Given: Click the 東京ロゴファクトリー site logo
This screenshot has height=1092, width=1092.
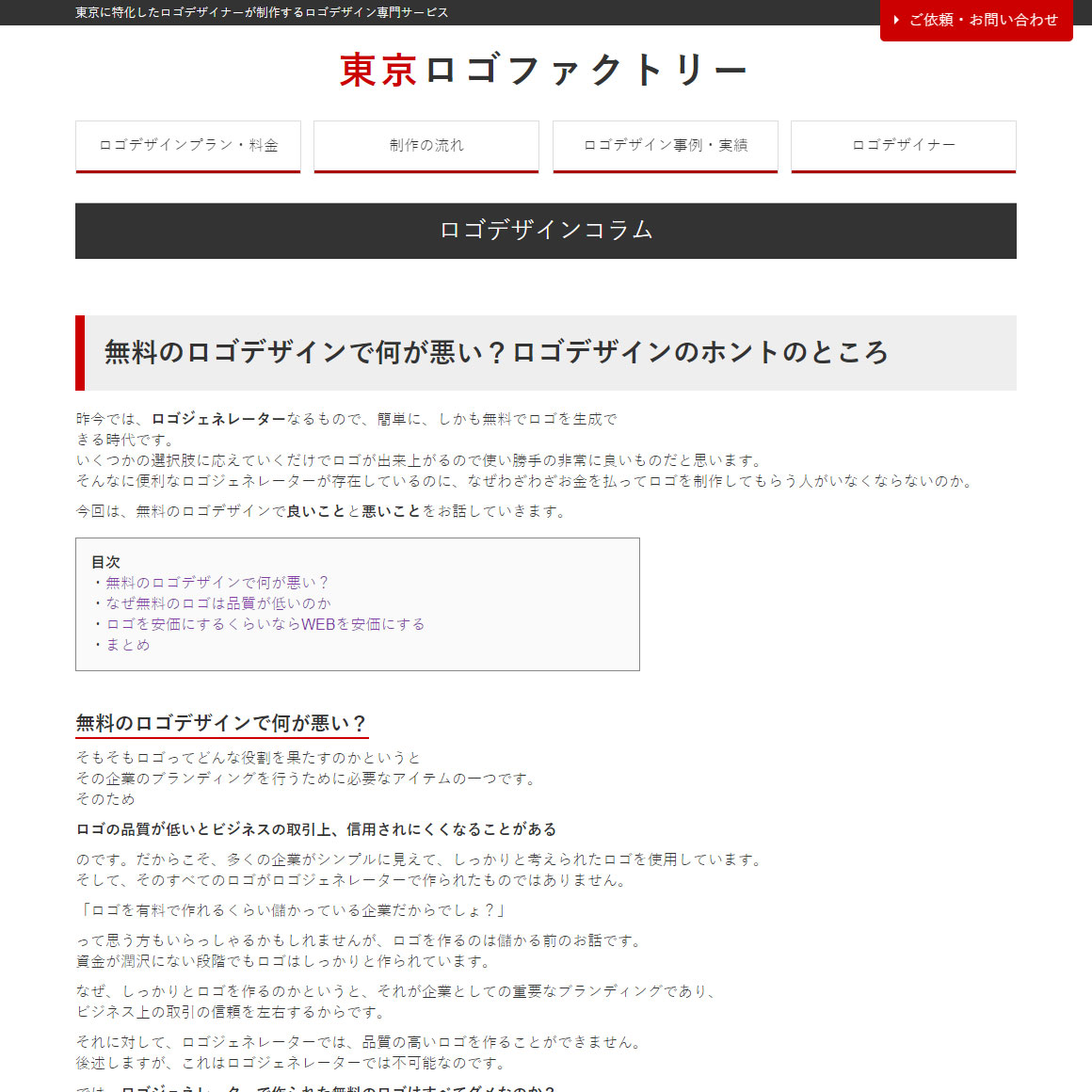Looking at the screenshot, I should [544, 67].
